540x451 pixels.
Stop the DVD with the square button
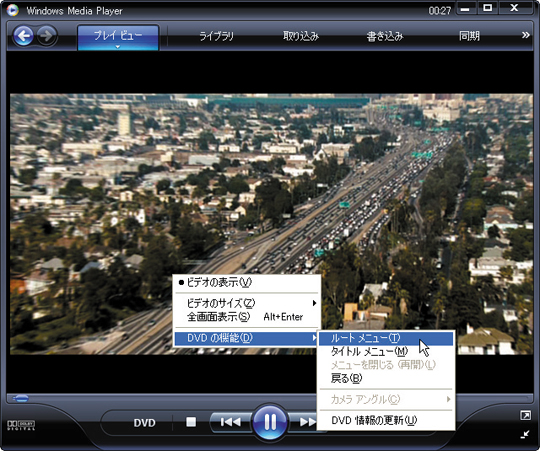coord(191,422)
